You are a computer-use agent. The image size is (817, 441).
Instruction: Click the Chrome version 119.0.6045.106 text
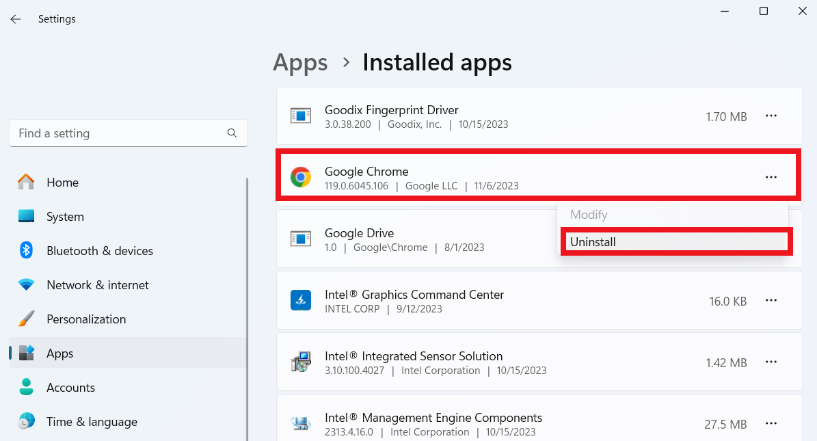356,186
